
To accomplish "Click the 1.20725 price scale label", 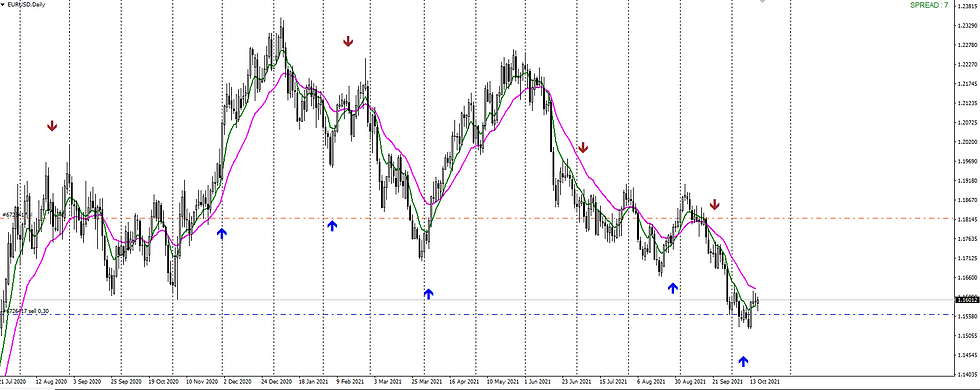I will pos(968,122).
